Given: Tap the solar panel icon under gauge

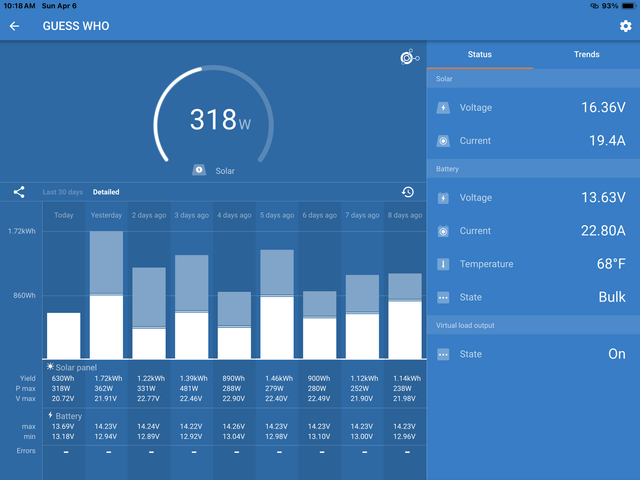Looking at the screenshot, I should click(x=199, y=170).
